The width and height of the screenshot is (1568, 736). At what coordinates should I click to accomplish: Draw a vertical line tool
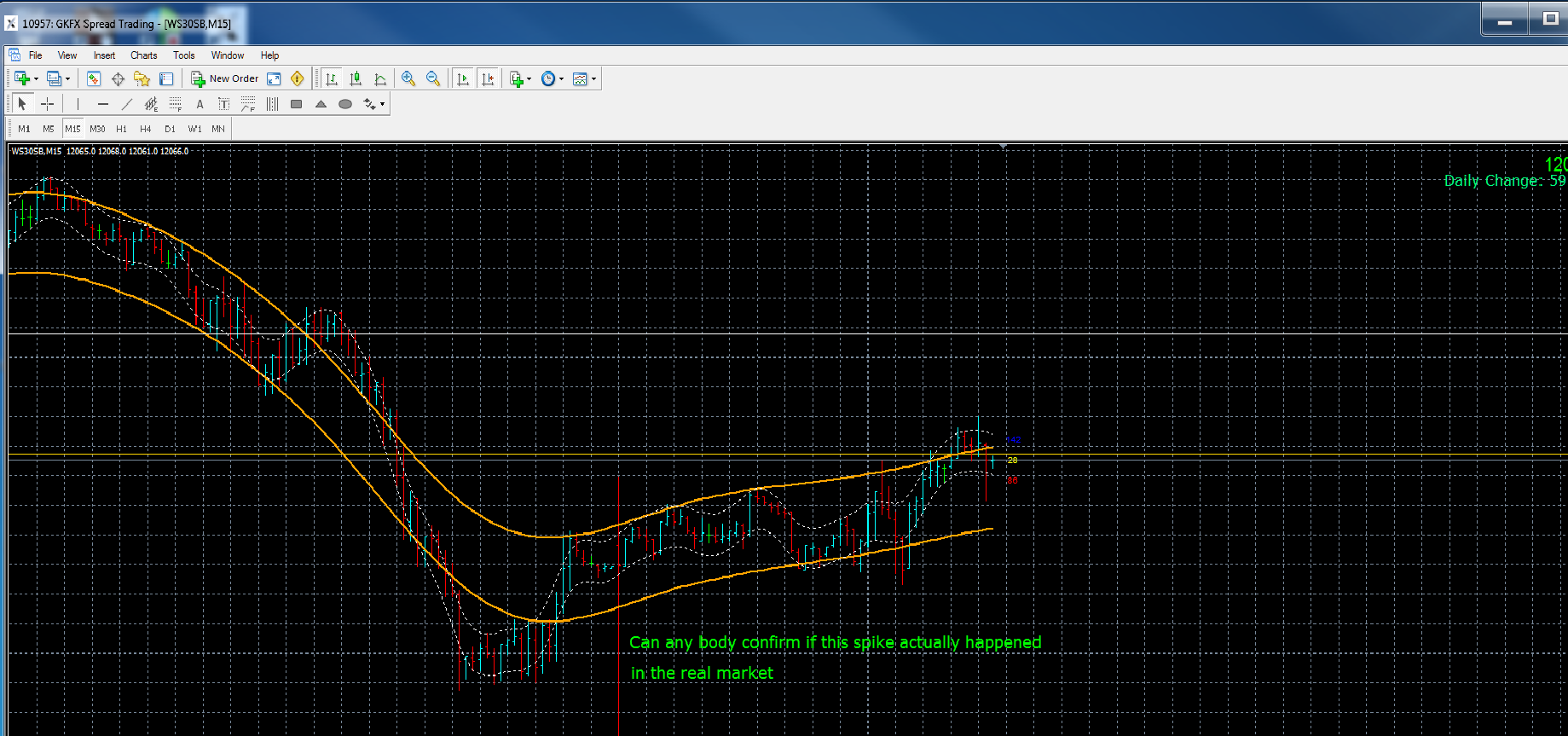78,104
